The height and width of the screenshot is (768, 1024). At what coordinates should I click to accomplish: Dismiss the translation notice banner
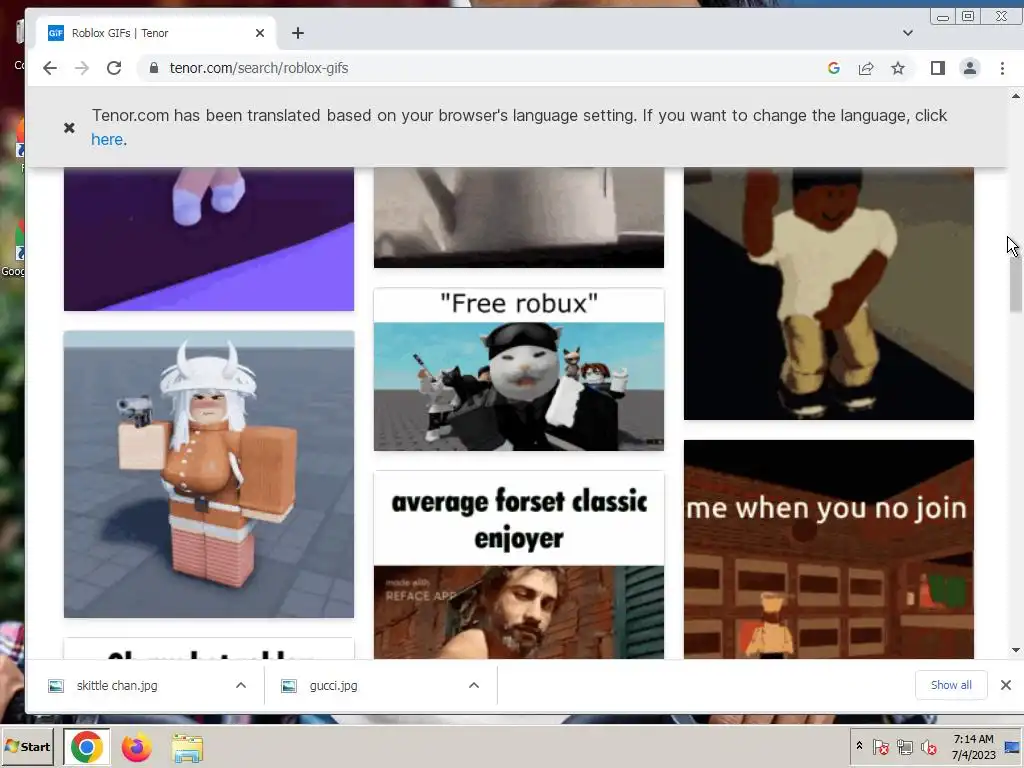[69, 127]
